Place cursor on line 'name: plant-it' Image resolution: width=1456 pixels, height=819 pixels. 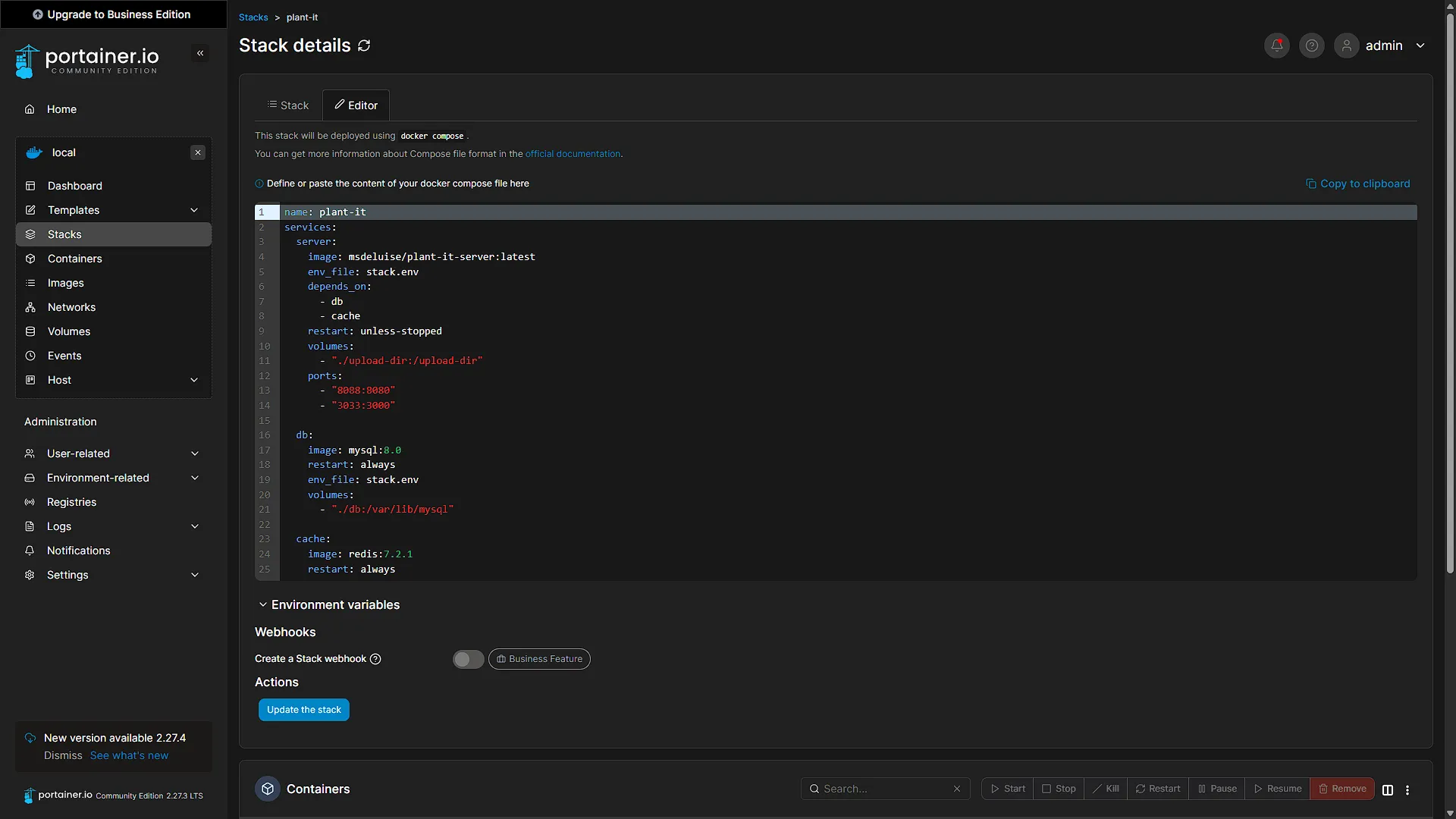[x=848, y=212]
